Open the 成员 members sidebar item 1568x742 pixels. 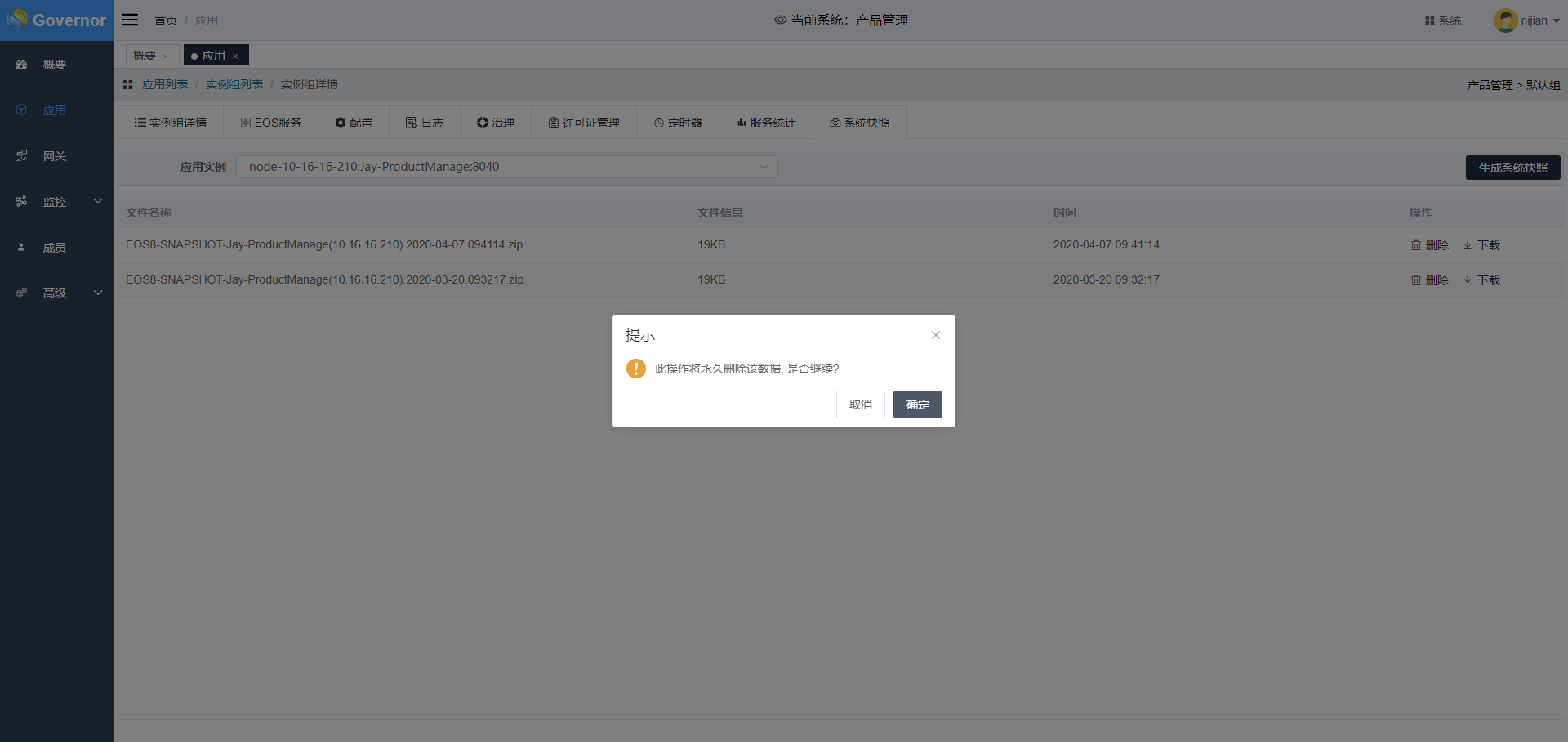point(55,248)
